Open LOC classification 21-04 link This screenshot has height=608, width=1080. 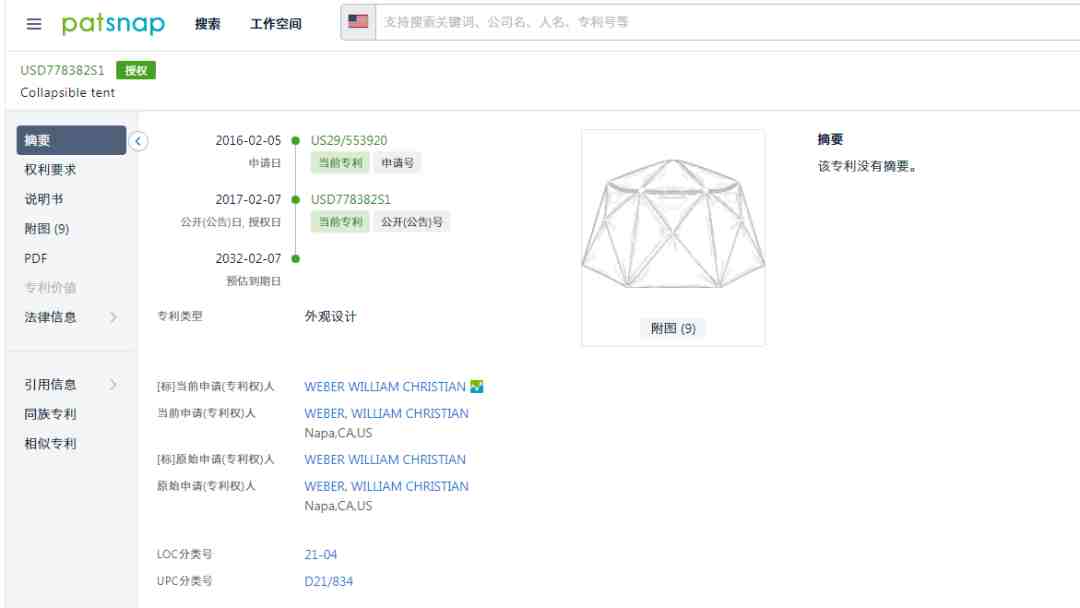[320, 554]
